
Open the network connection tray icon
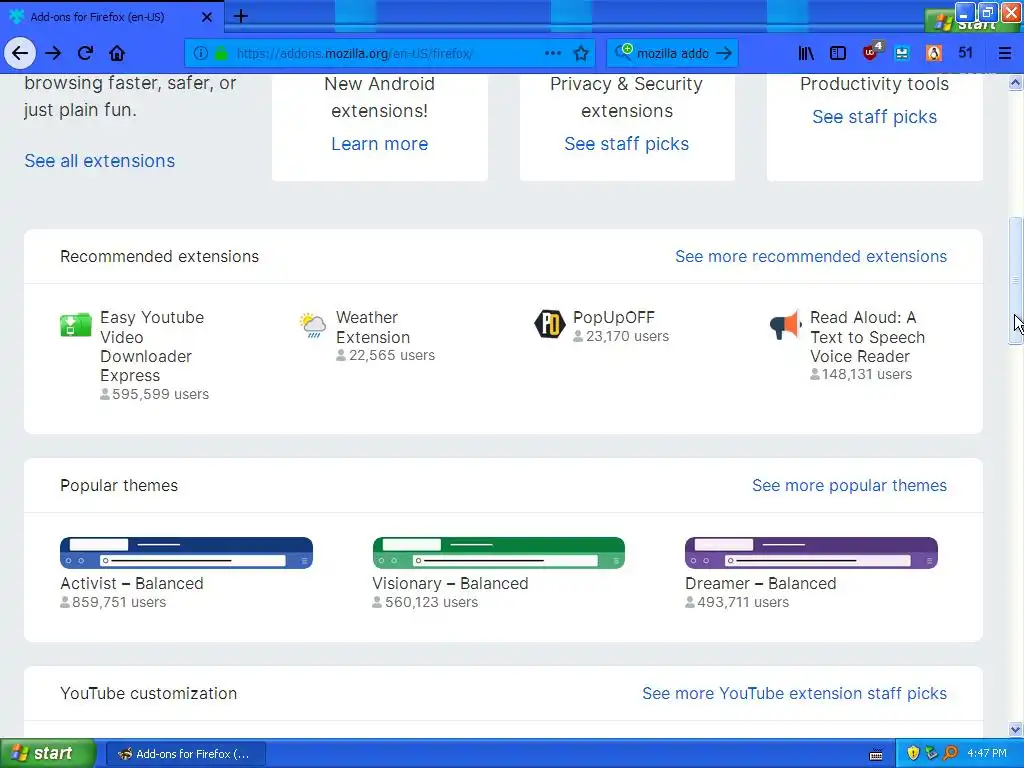click(931, 753)
